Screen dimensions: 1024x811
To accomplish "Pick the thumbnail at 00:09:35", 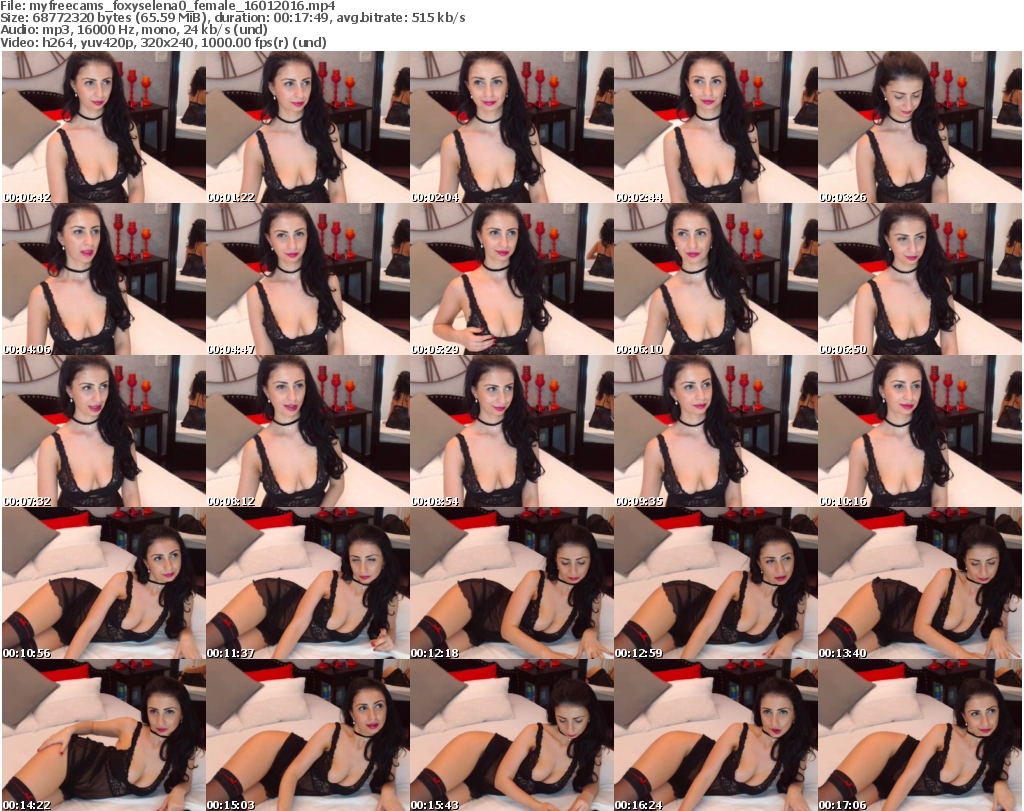I will click(716, 431).
